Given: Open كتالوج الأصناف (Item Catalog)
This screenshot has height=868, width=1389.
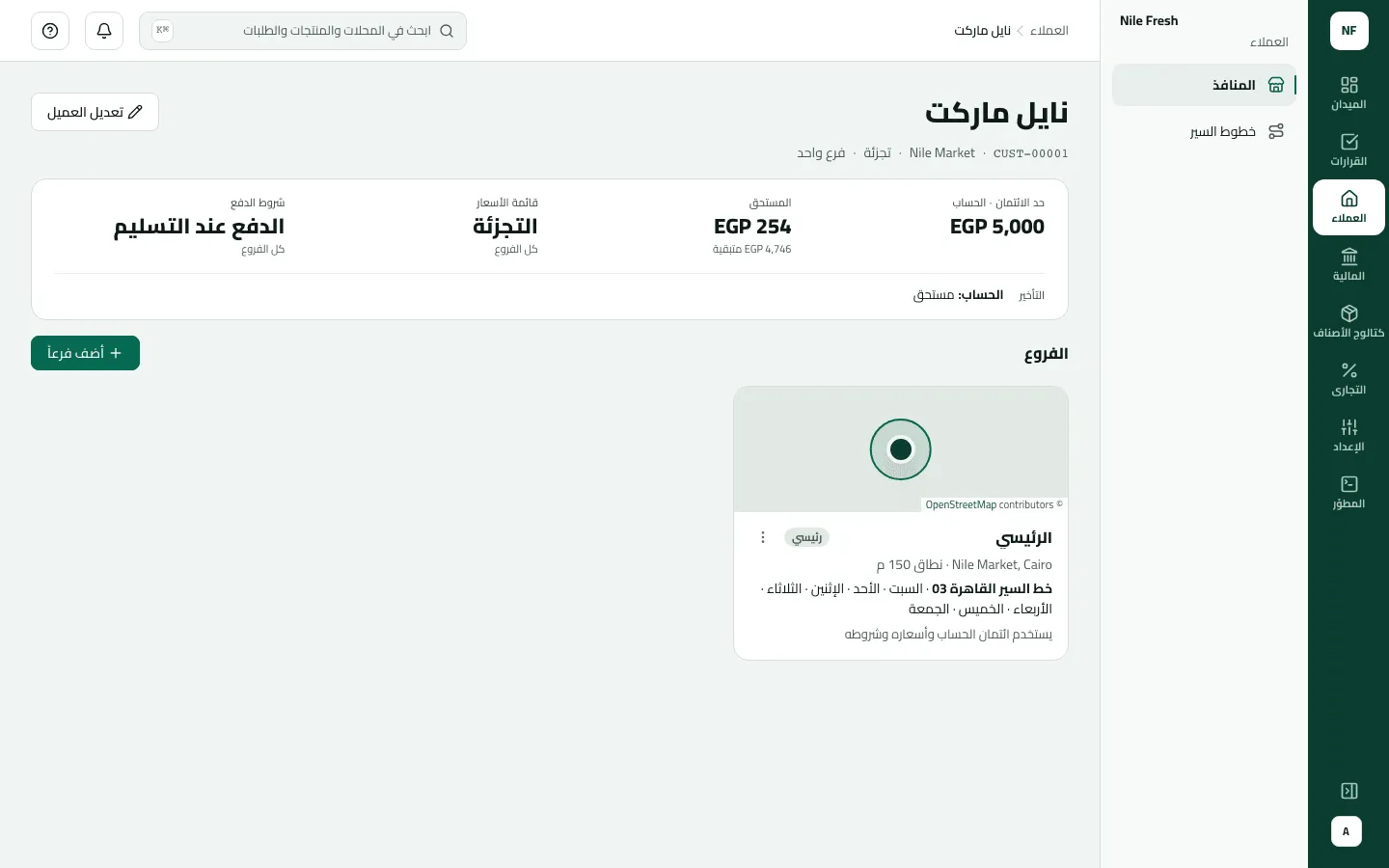Looking at the screenshot, I should (x=1348, y=322).
